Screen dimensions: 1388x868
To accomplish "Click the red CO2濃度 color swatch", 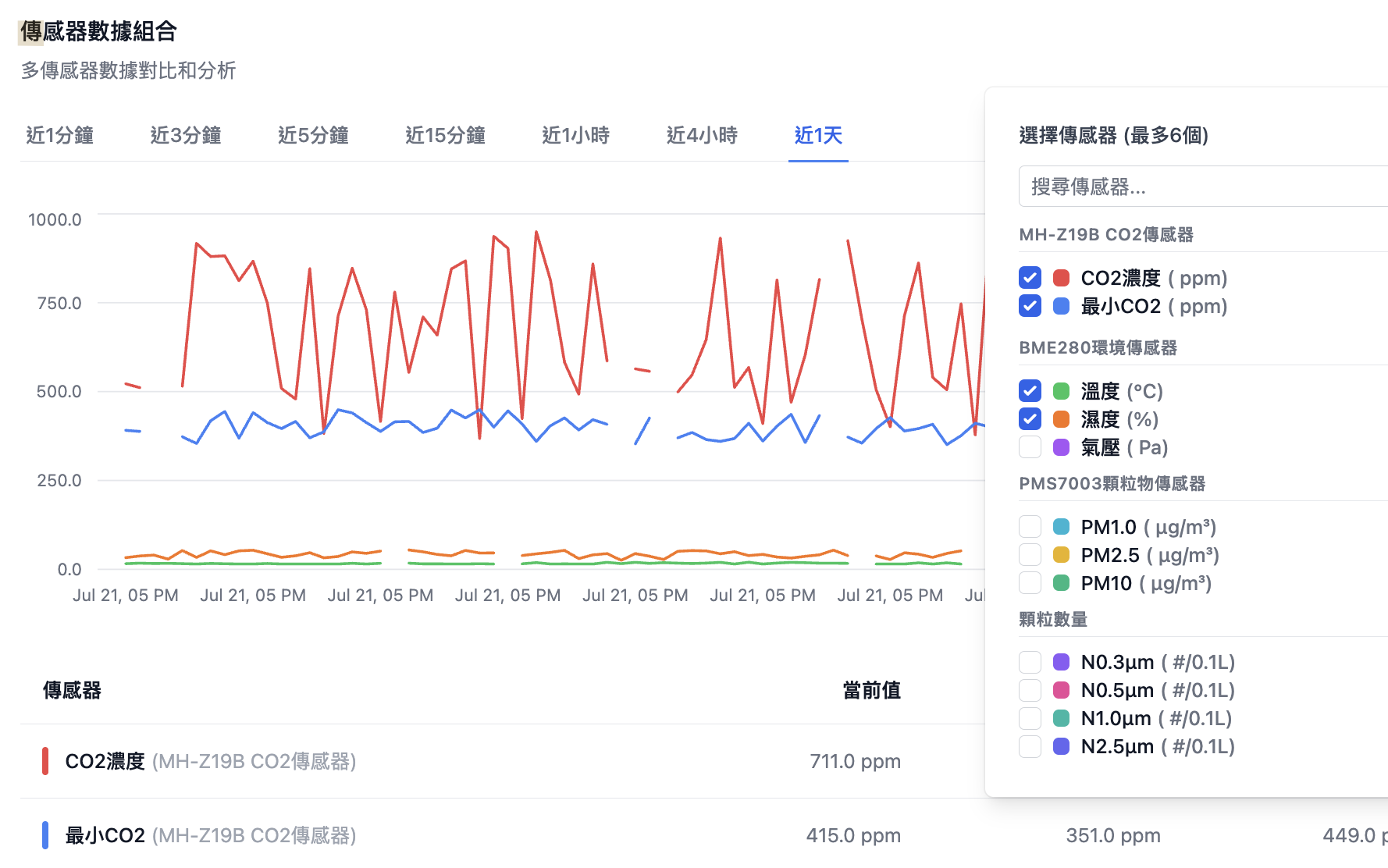I will coord(1061,278).
